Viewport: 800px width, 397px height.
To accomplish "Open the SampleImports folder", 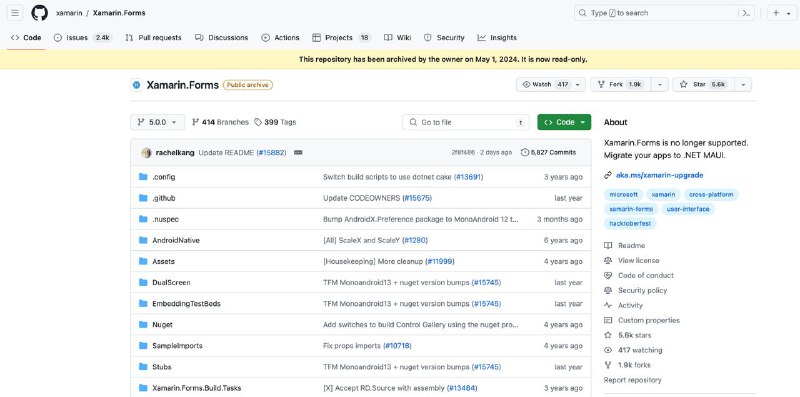I will pos(178,346).
